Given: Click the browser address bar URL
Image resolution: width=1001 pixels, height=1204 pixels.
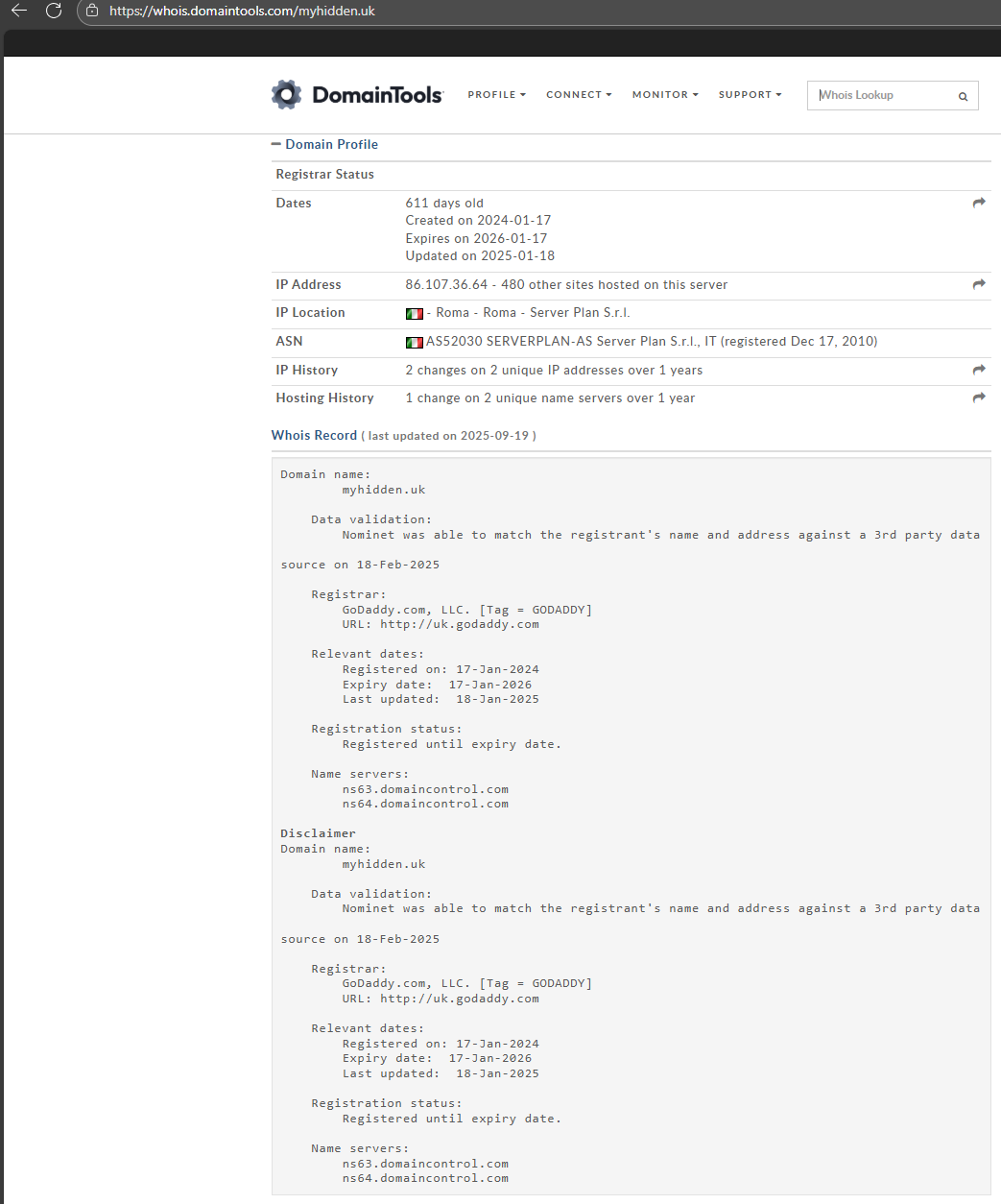Looking at the screenshot, I should (x=242, y=12).
